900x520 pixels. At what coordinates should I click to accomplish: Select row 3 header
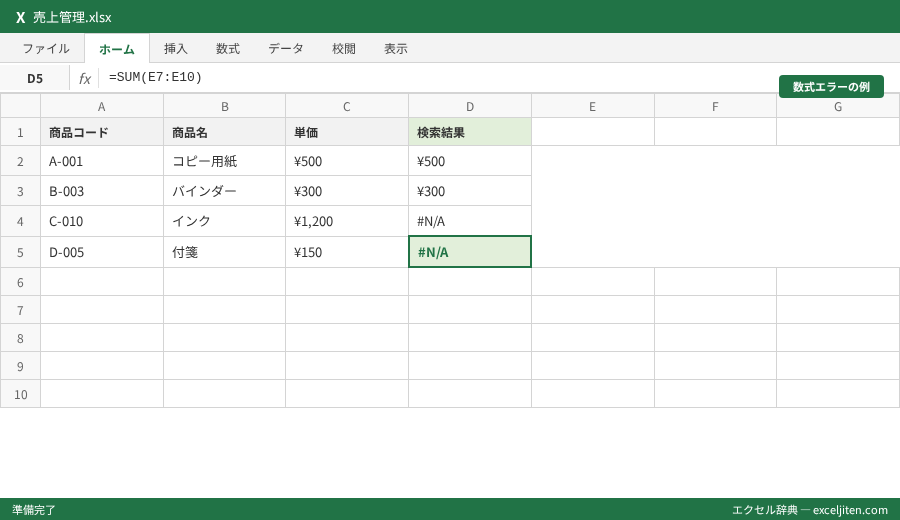coord(21,191)
